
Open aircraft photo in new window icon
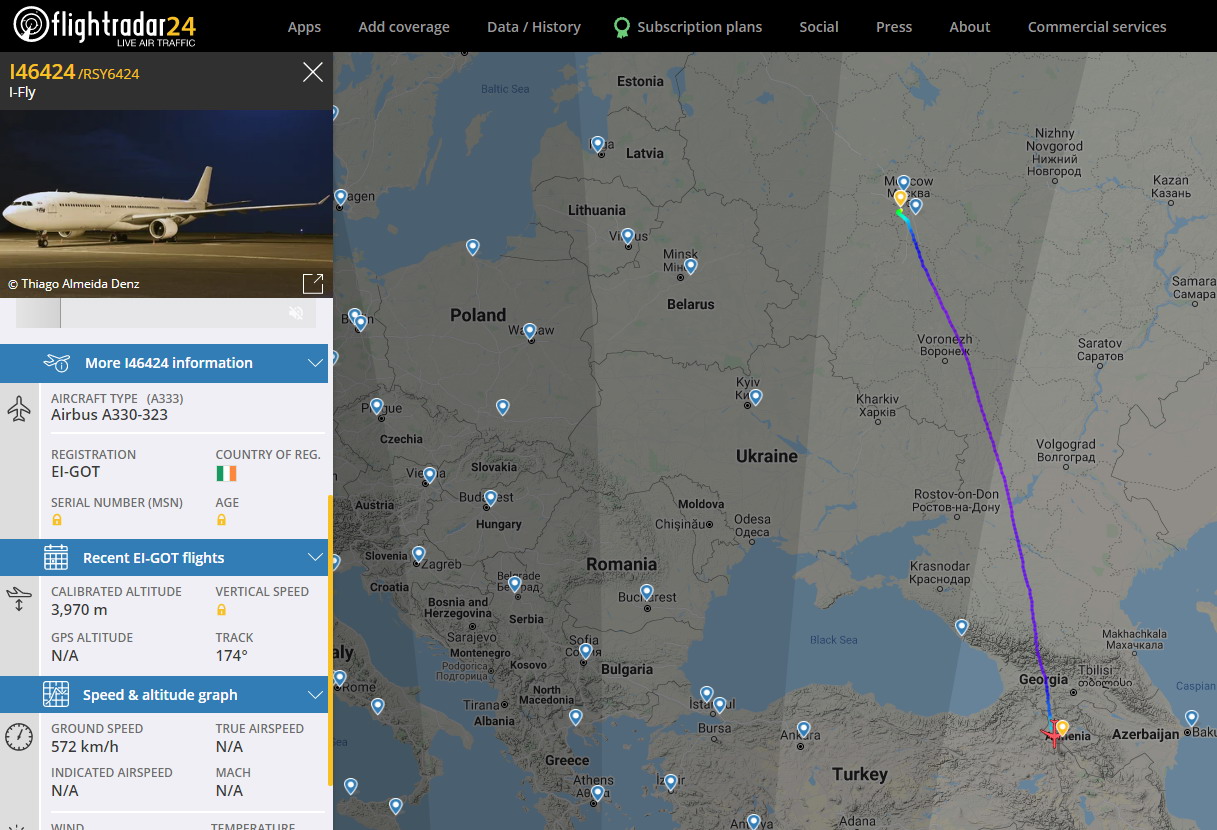[312, 283]
